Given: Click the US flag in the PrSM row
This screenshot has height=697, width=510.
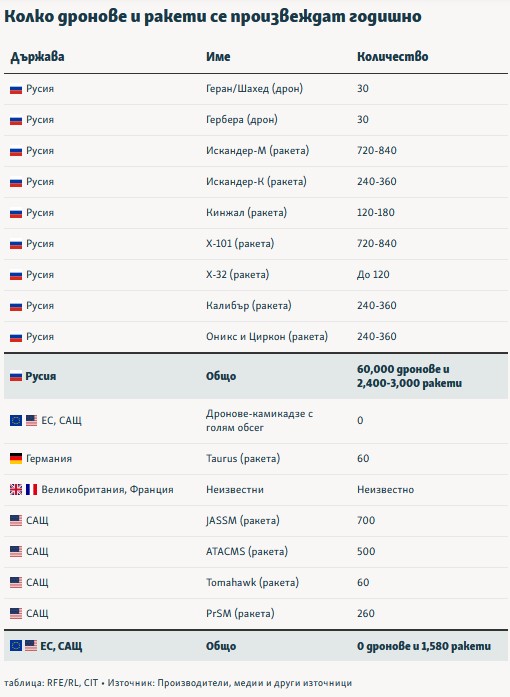Looking at the screenshot, I should pos(16,613).
